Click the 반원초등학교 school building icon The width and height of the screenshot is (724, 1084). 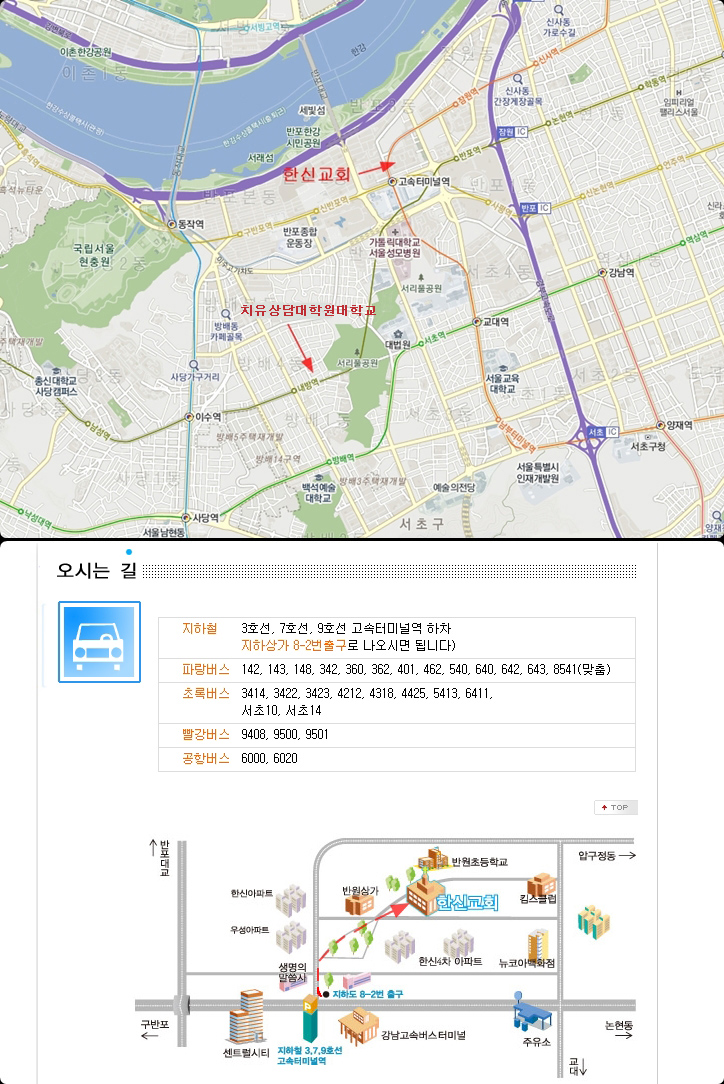pyautogui.click(x=435, y=859)
